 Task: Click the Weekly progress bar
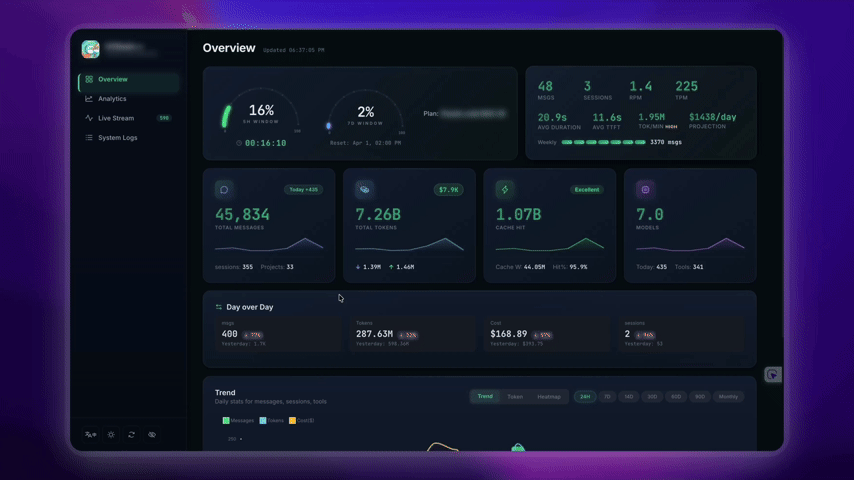[603, 142]
